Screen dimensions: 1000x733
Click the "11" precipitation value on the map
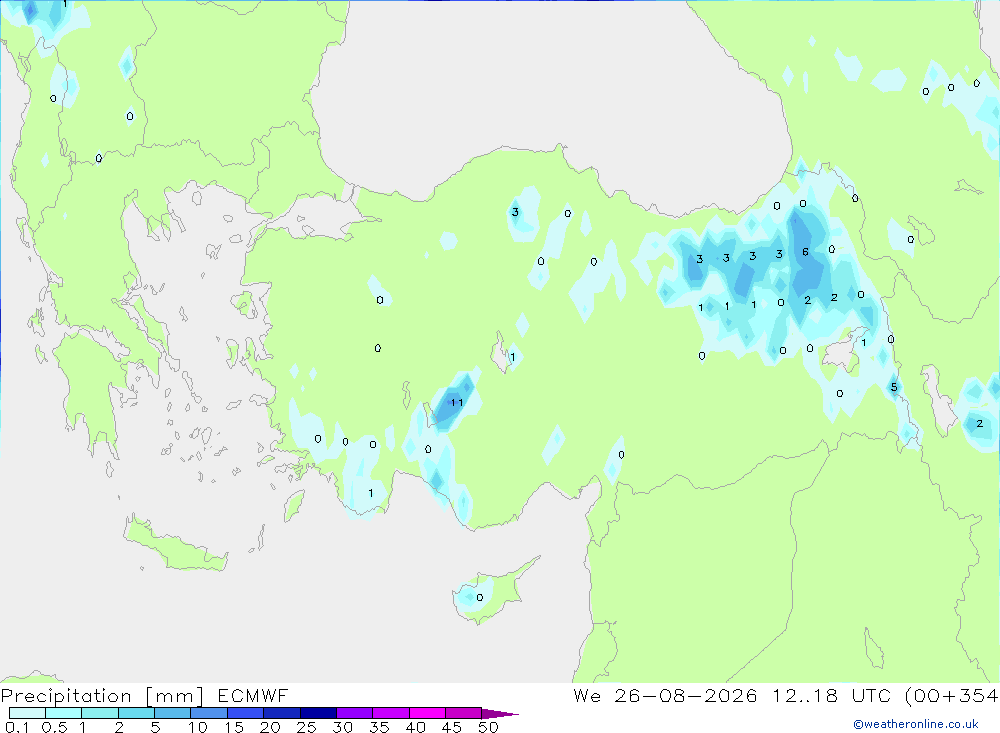(x=457, y=403)
